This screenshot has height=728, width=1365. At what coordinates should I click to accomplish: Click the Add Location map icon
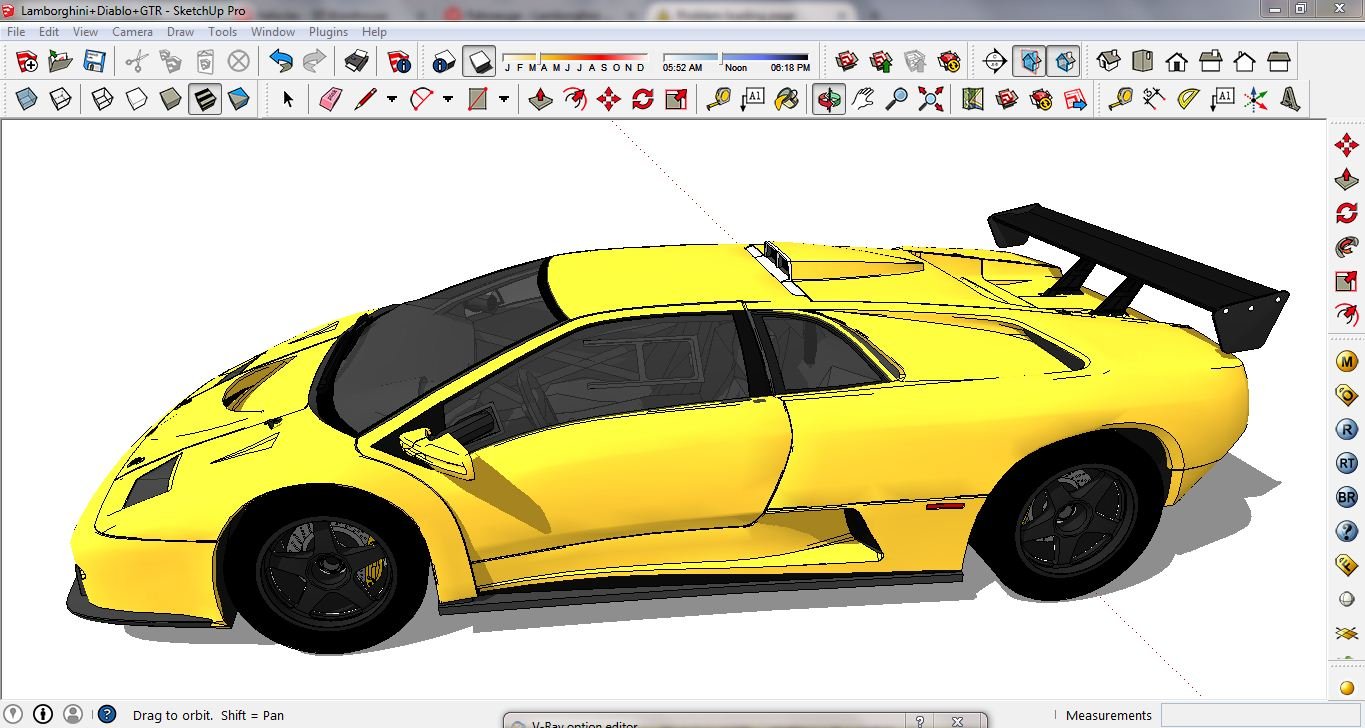click(973, 99)
